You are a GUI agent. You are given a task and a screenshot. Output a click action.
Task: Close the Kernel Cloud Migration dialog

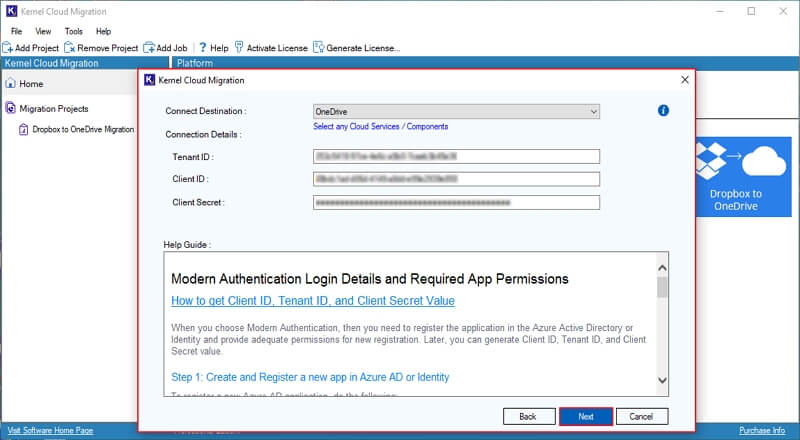point(685,80)
